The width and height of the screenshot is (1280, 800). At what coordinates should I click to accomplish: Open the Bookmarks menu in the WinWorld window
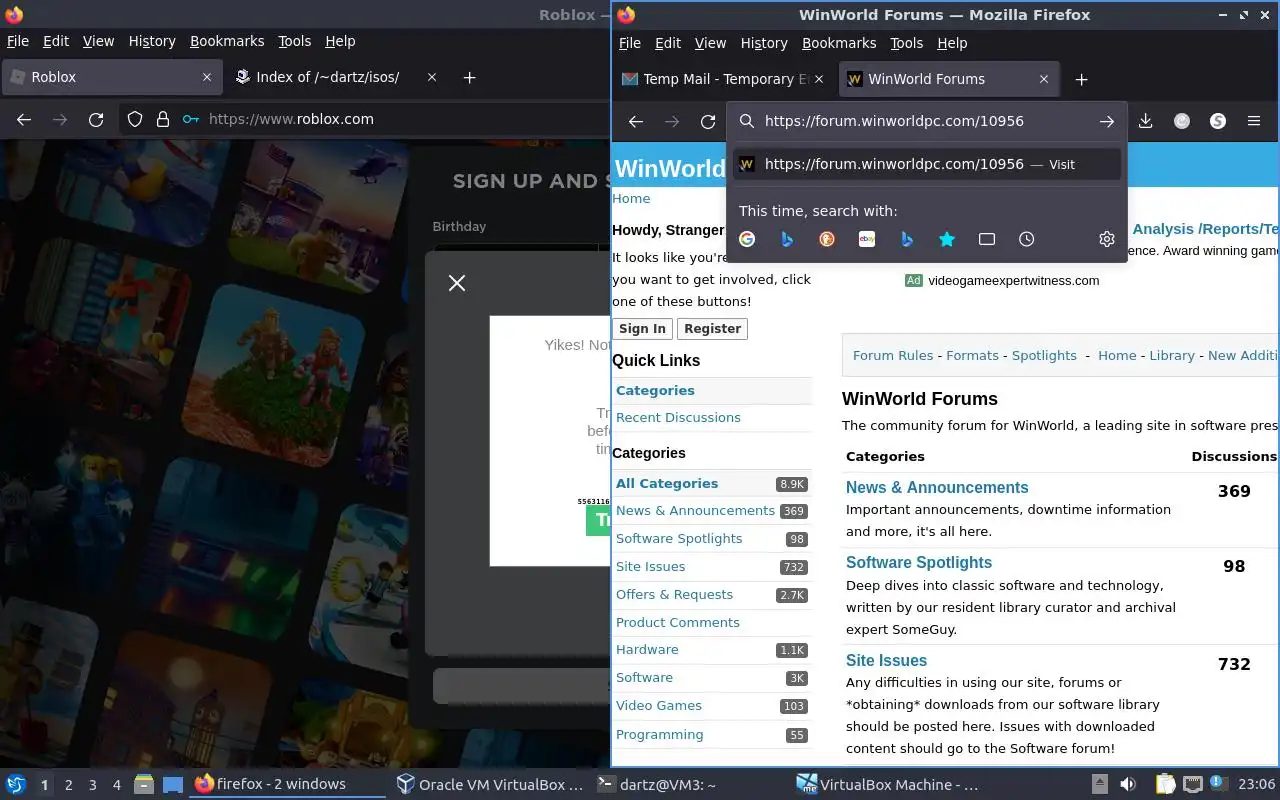(x=839, y=43)
